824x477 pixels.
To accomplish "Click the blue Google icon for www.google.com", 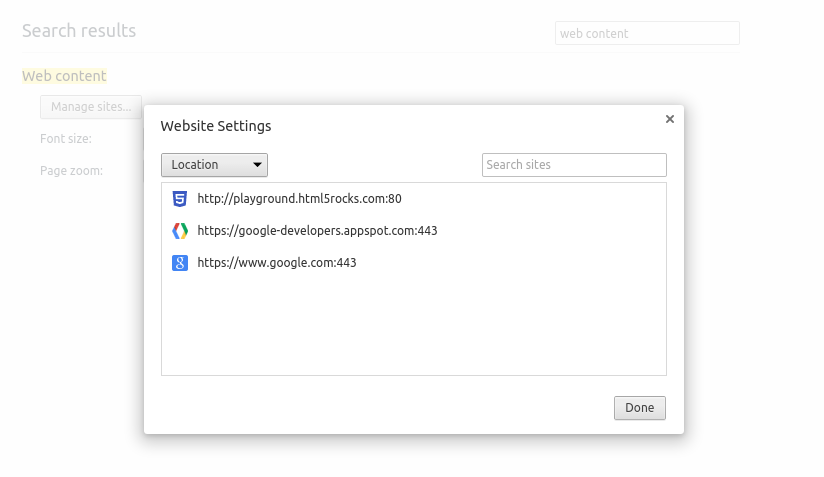I will [x=180, y=263].
